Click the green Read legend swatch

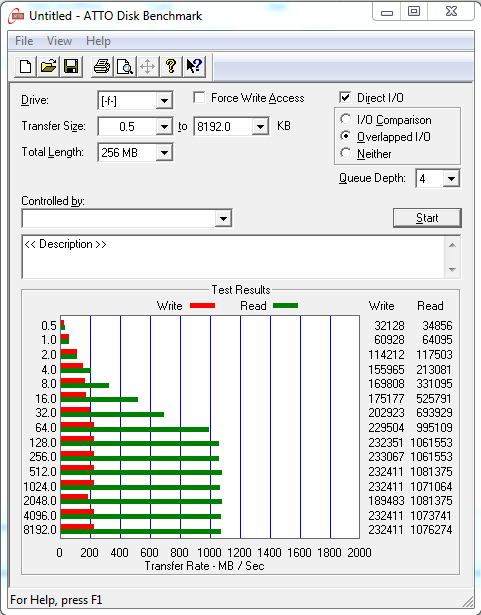[x=285, y=306]
